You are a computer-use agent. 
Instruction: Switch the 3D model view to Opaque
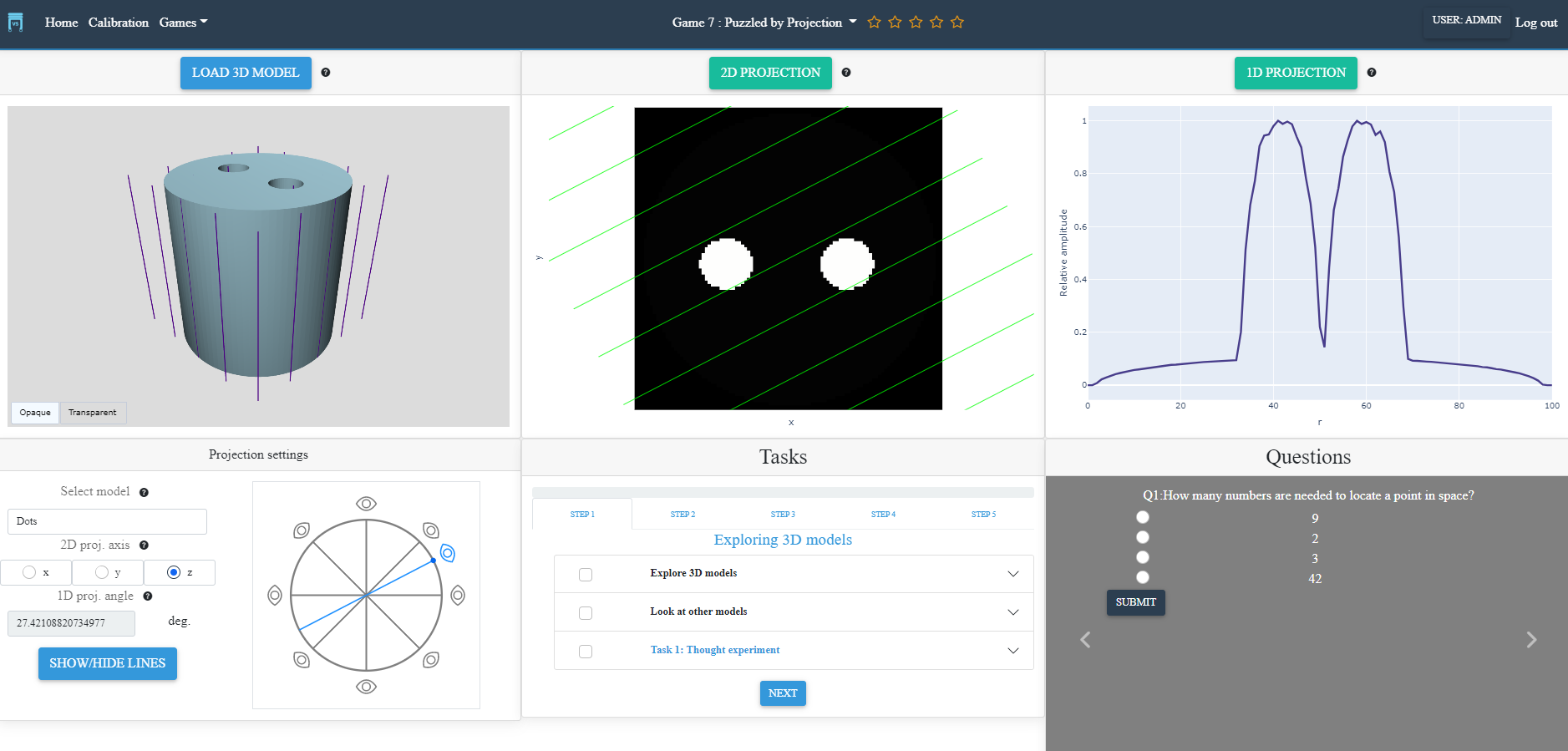click(x=35, y=413)
